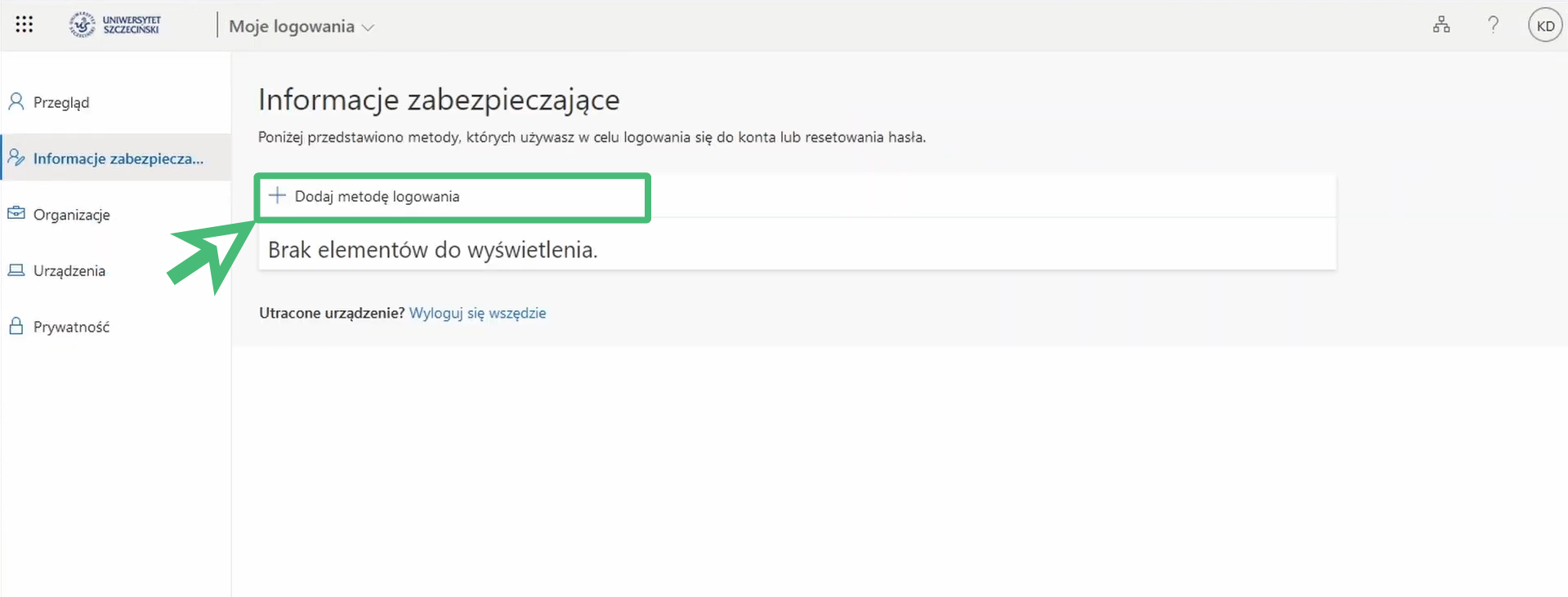Click the briefcase icon beside Organizacje
The image size is (1568, 597).
[x=16, y=214]
